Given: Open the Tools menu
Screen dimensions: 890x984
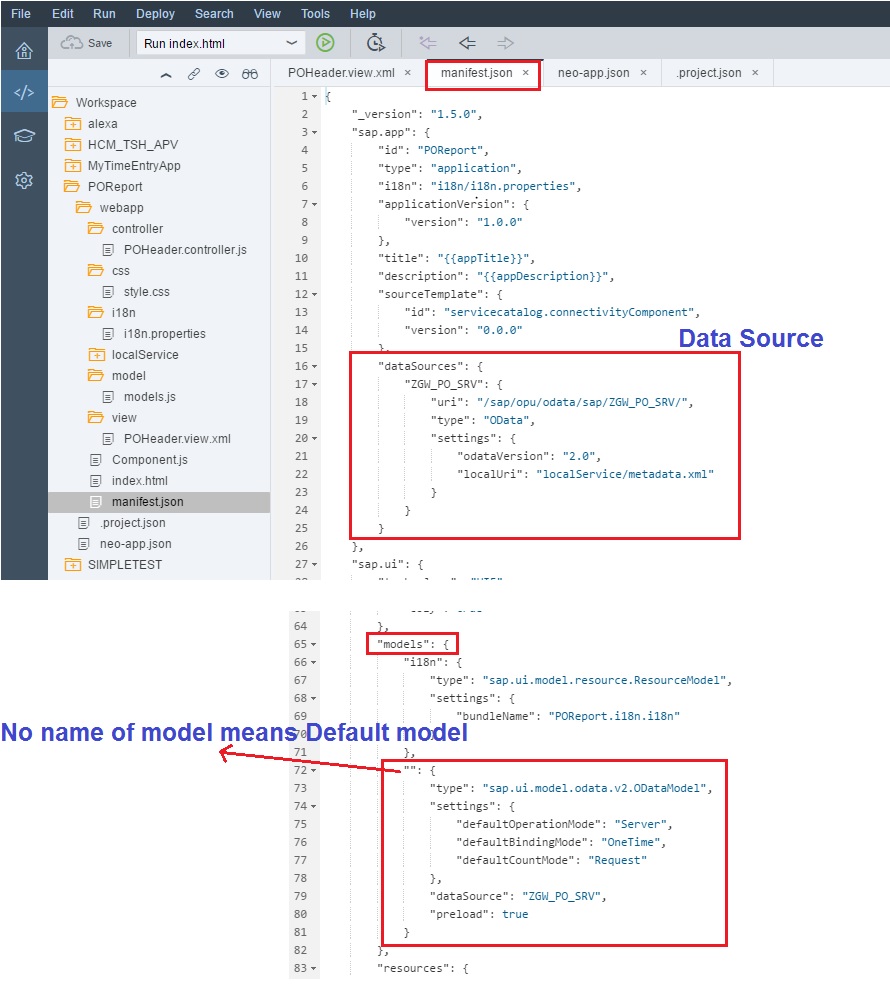Looking at the screenshot, I should [x=315, y=13].
